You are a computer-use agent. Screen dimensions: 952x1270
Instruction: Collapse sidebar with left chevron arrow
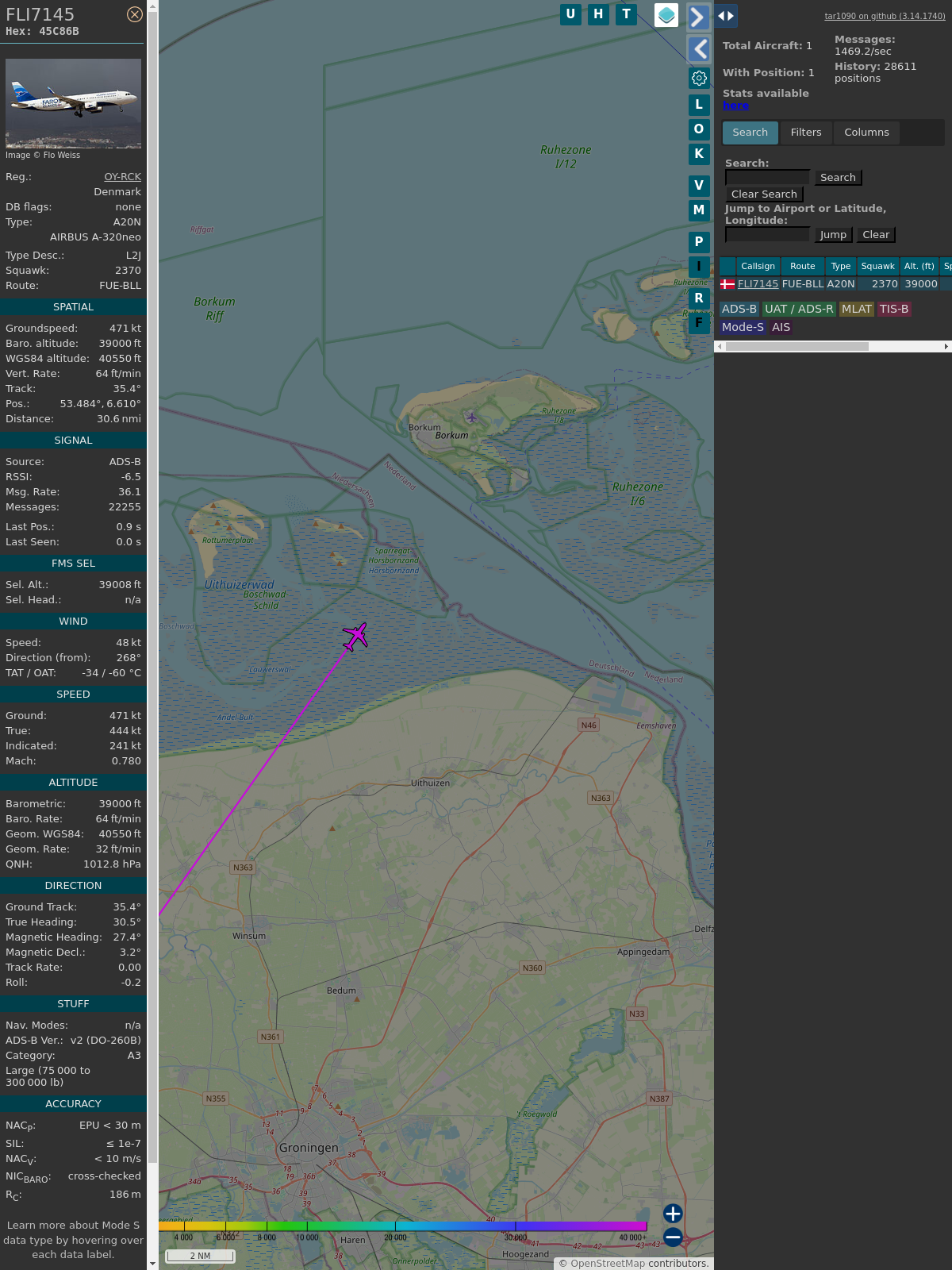click(699, 49)
